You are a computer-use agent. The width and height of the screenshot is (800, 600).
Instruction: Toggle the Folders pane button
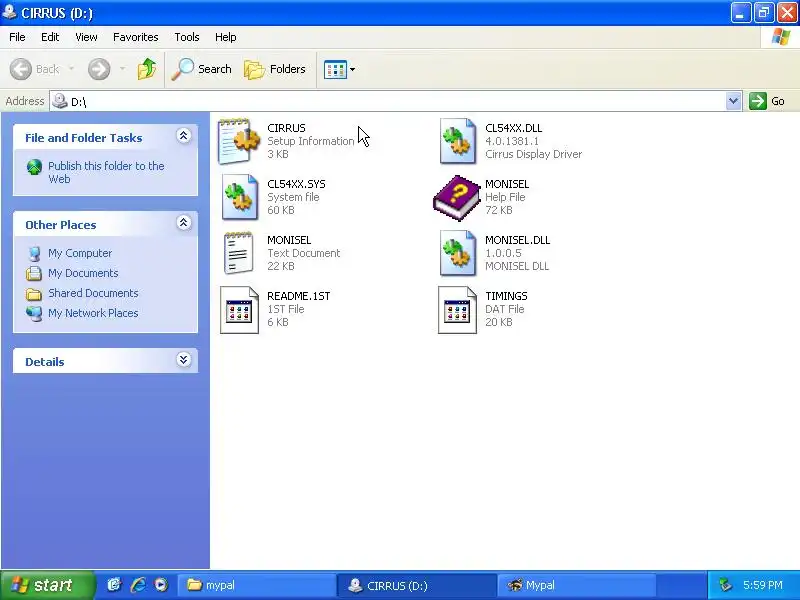click(x=275, y=69)
